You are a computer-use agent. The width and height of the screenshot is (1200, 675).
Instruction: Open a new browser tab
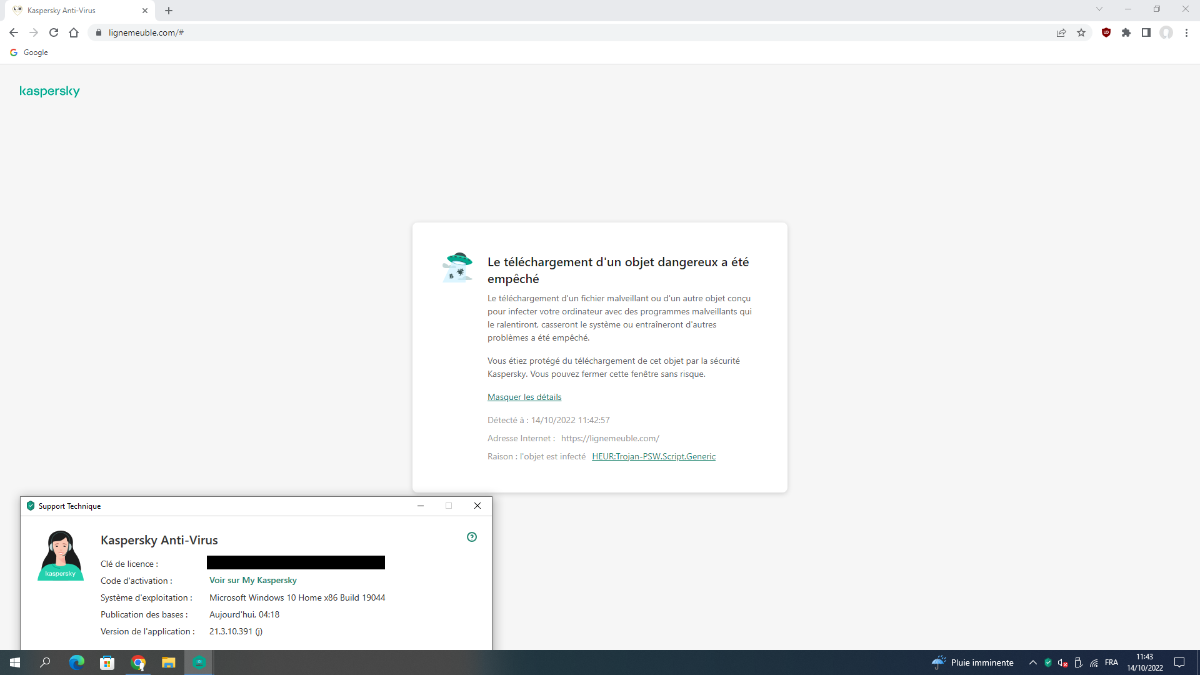168,10
